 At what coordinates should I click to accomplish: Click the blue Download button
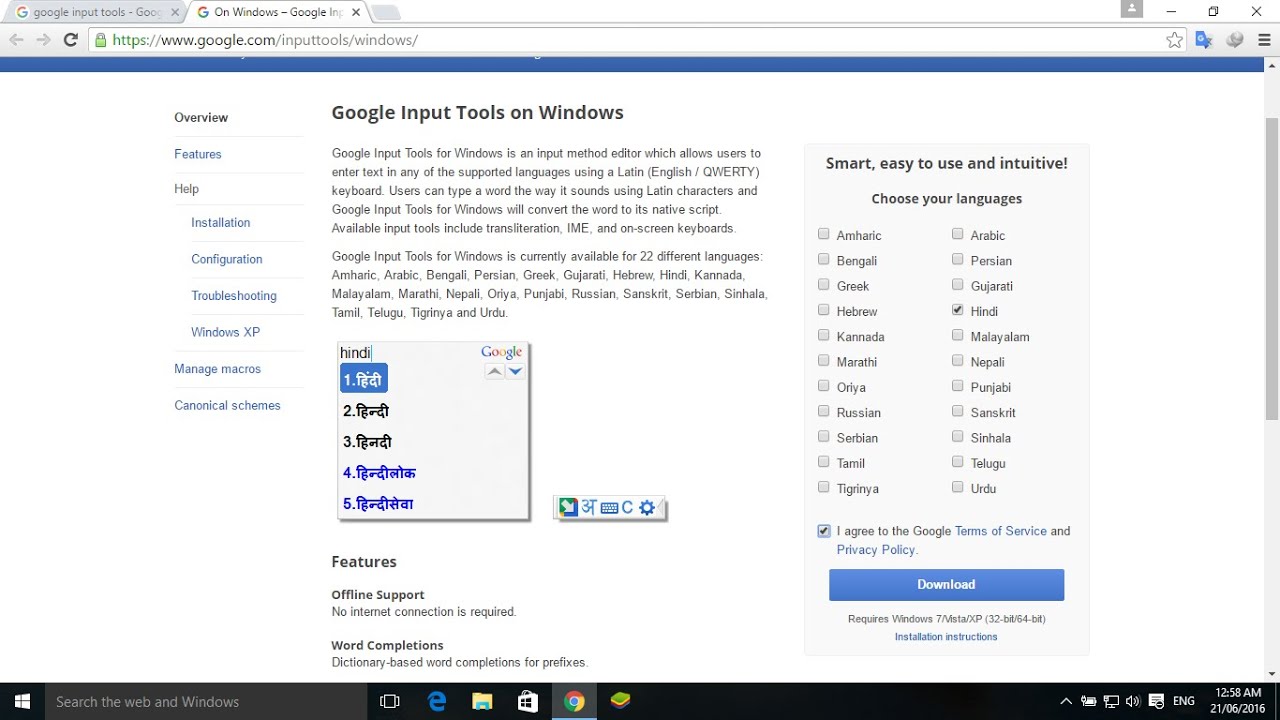[x=946, y=585]
